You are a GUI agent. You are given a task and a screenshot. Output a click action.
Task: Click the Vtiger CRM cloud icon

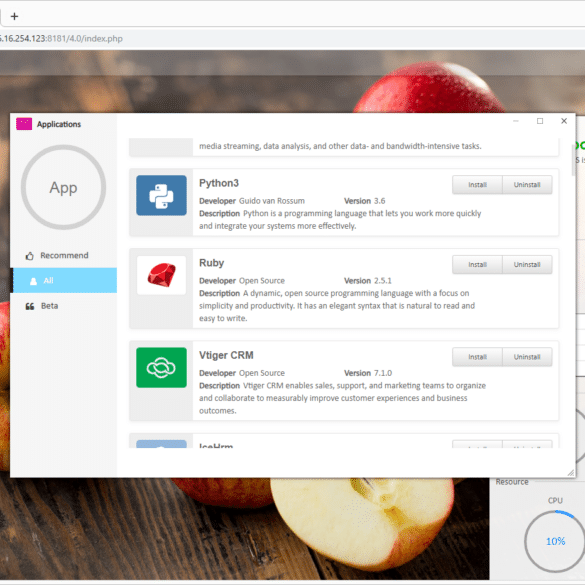pyautogui.click(x=161, y=367)
